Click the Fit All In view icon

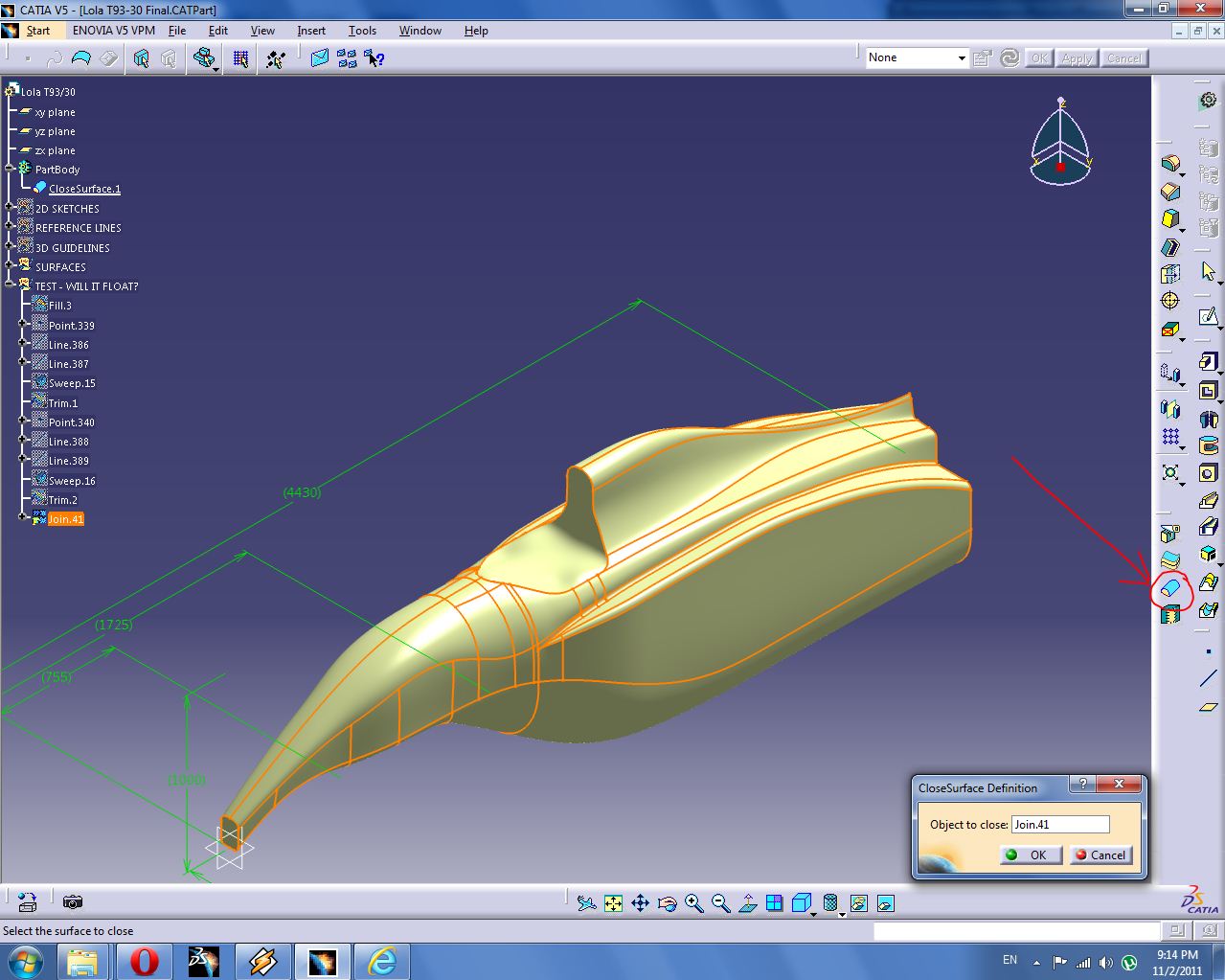(x=614, y=903)
